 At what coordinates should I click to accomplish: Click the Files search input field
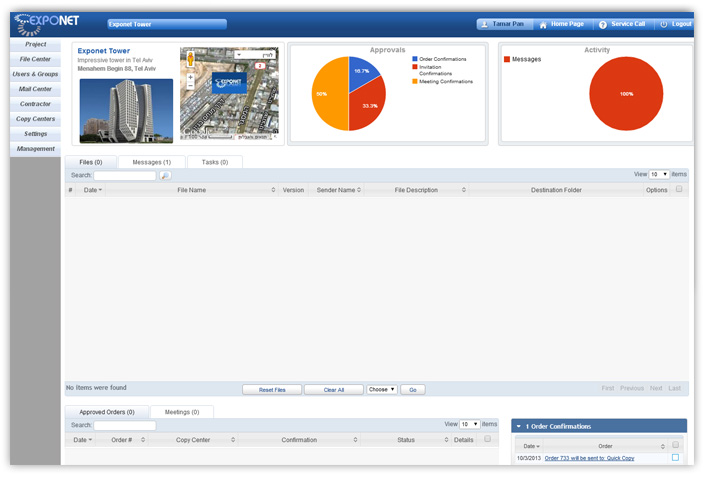125,175
